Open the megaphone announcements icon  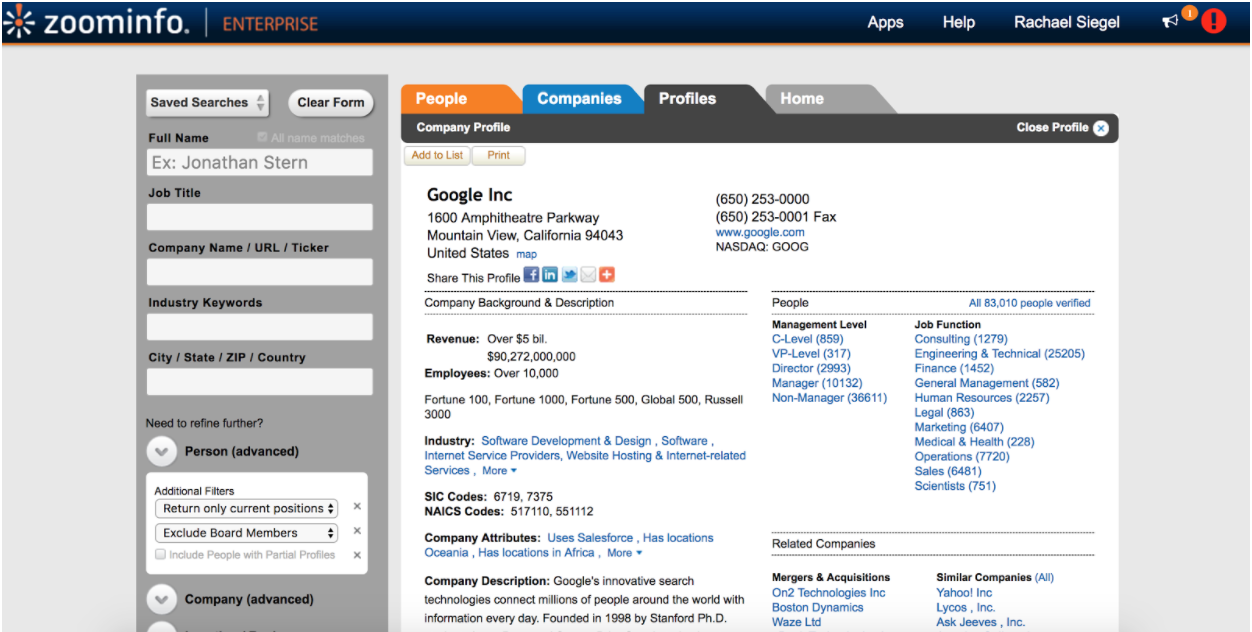(1171, 22)
